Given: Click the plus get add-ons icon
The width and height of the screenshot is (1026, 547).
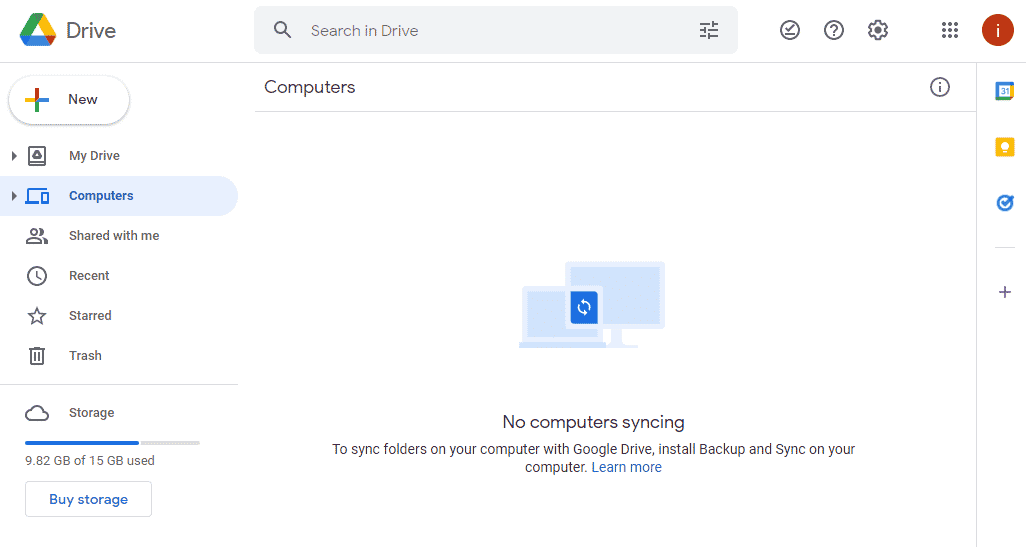Looking at the screenshot, I should pyautogui.click(x=1004, y=292).
